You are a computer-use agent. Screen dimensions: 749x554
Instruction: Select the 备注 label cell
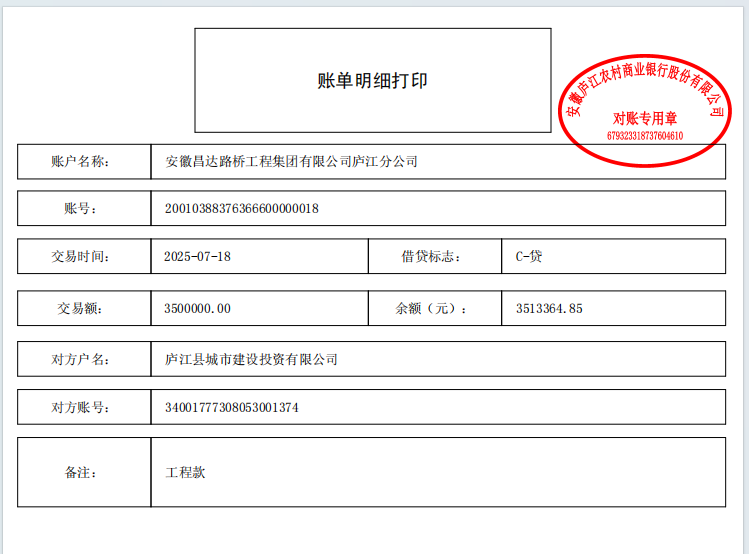point(85,472)
